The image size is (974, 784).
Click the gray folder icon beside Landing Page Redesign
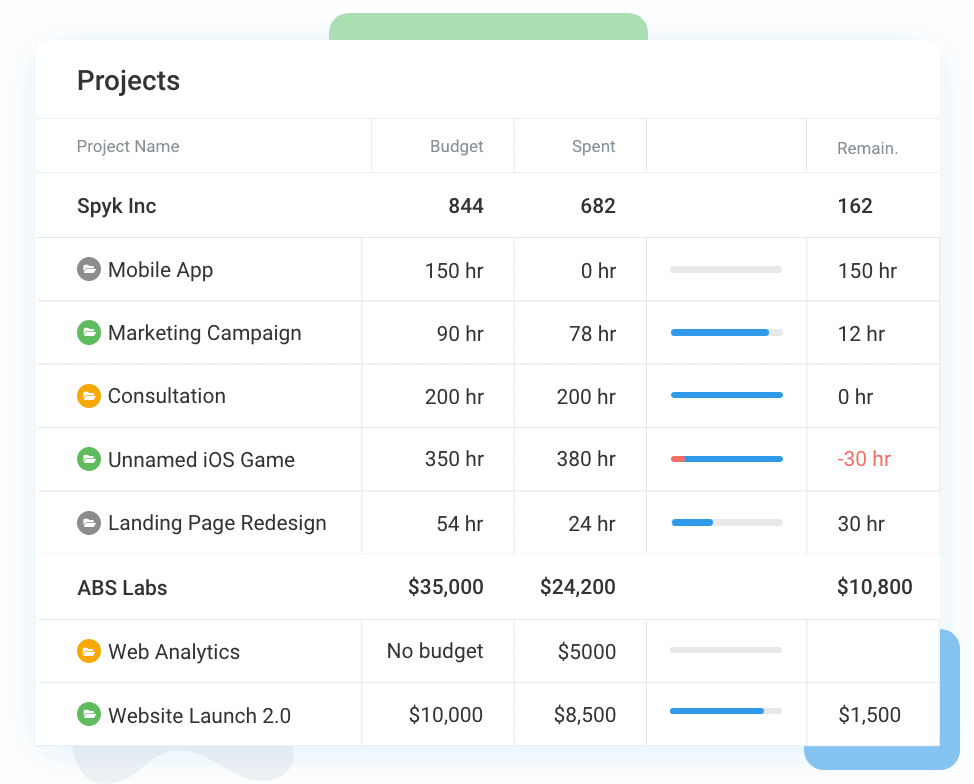point(89,523)
